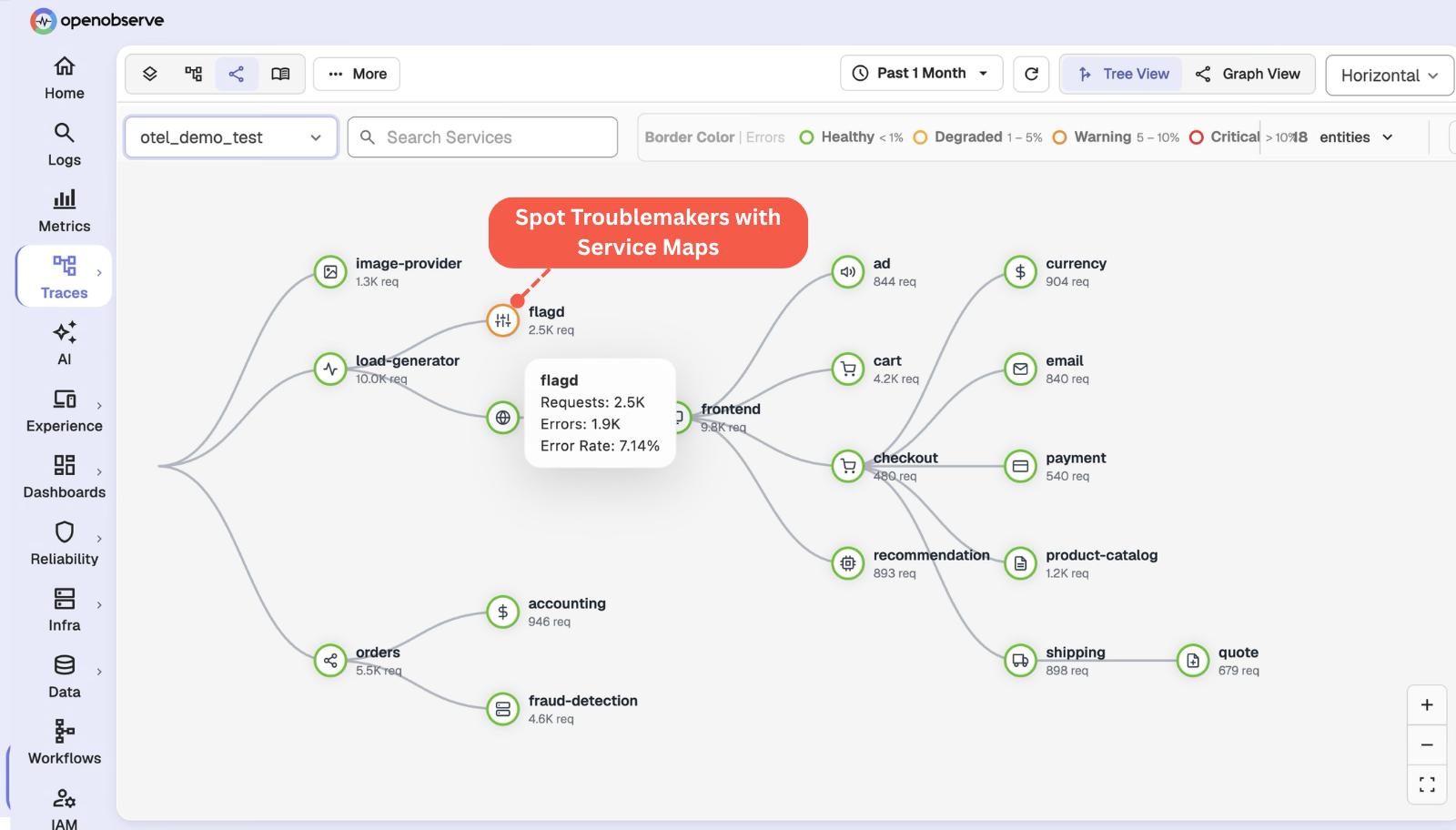Expand the Dashboards submenu chevron

point(99,472)
